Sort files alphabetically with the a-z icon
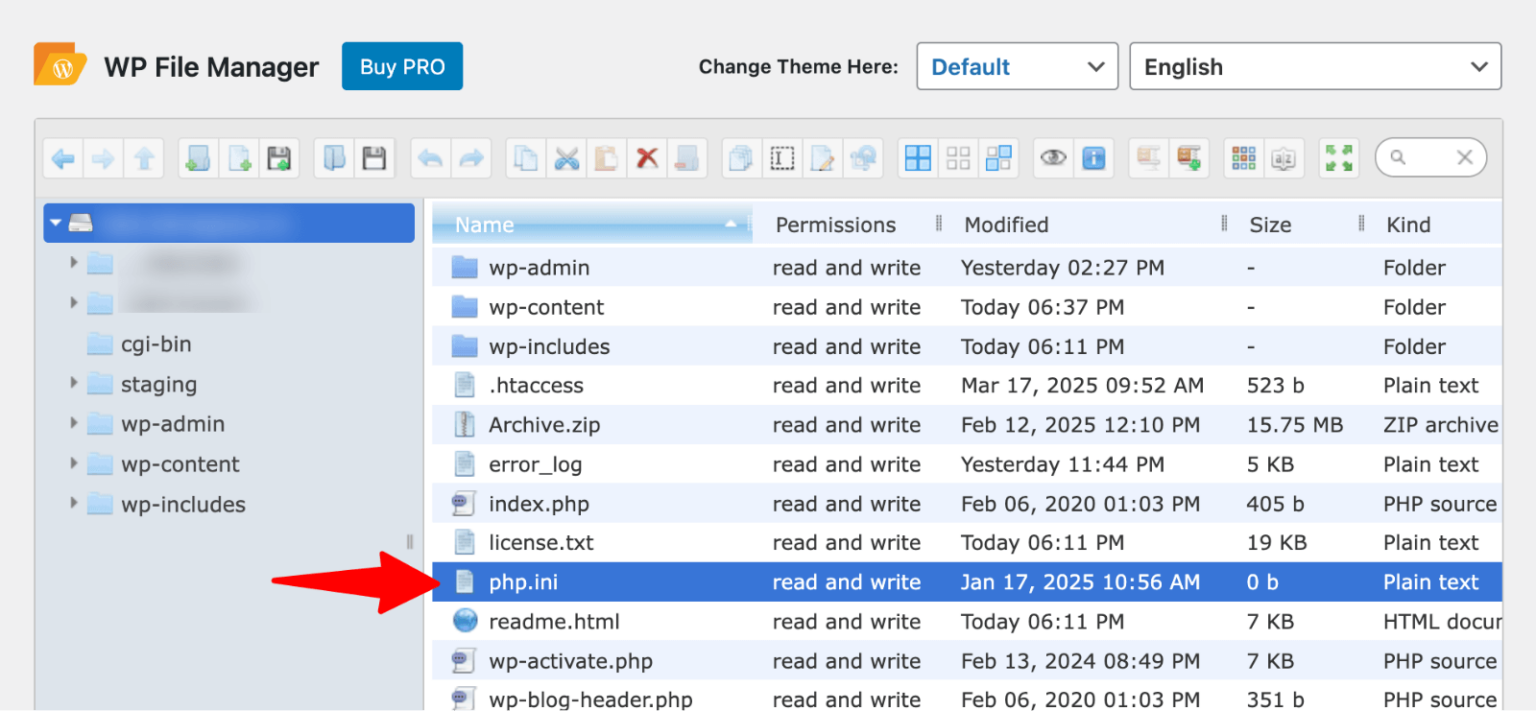 click(1285, 158)
